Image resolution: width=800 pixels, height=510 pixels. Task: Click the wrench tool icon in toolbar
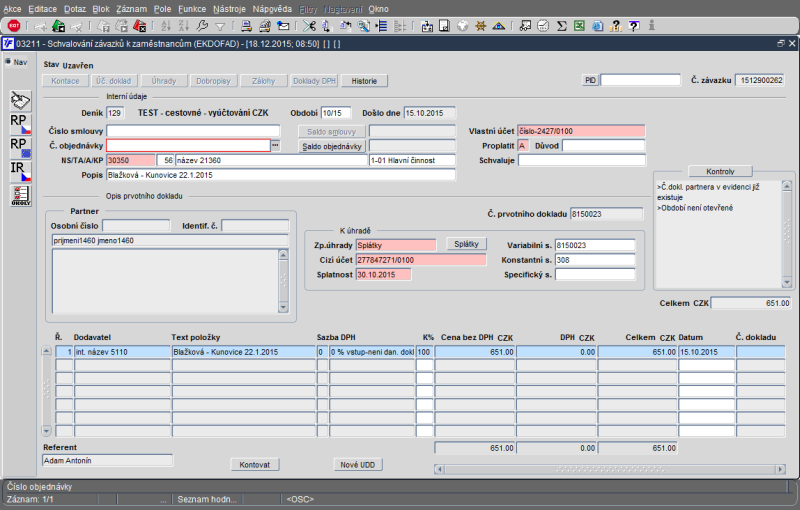click(x=202, y=25)
